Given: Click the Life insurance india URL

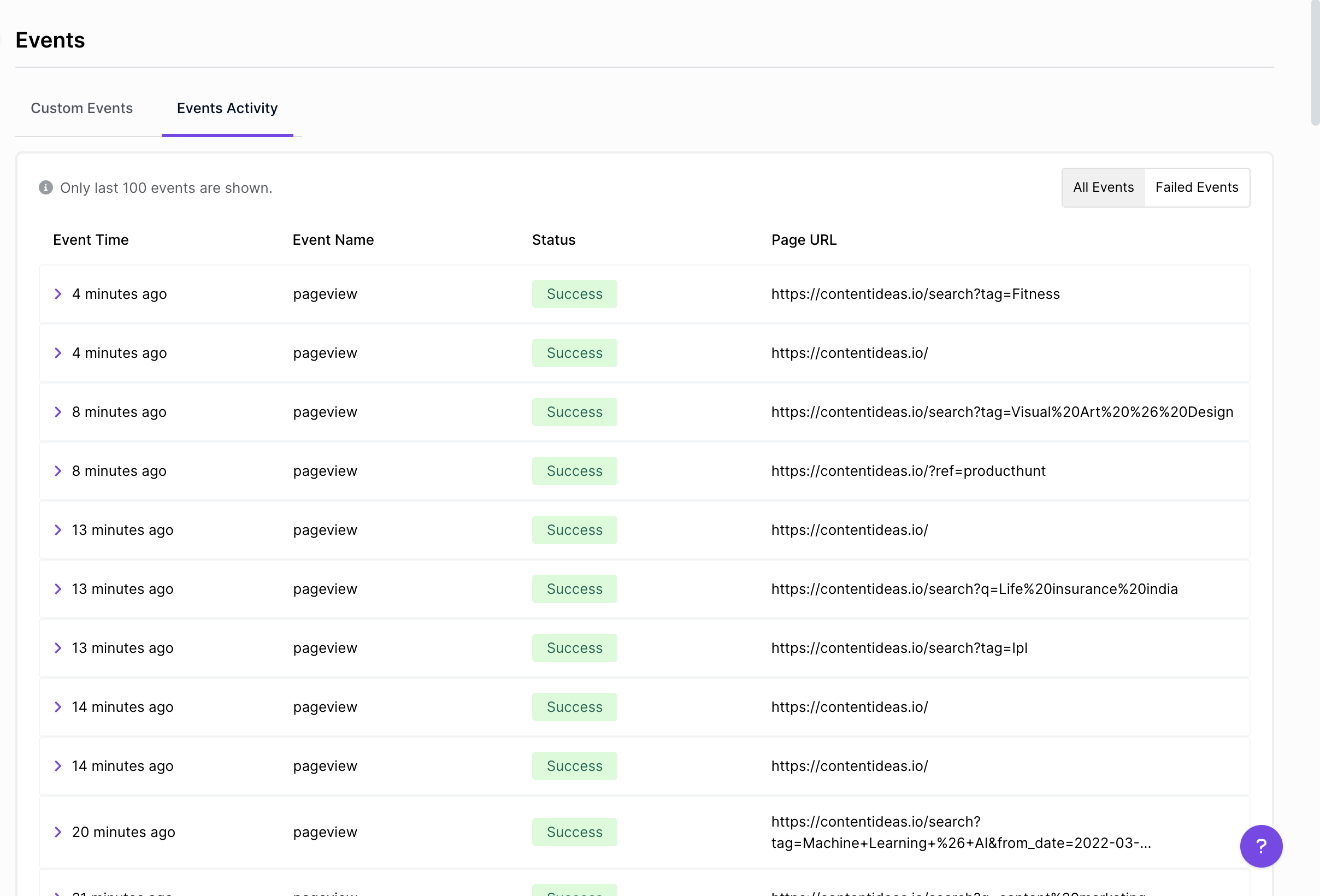Looking at the screenshot, I should point(974,589).
